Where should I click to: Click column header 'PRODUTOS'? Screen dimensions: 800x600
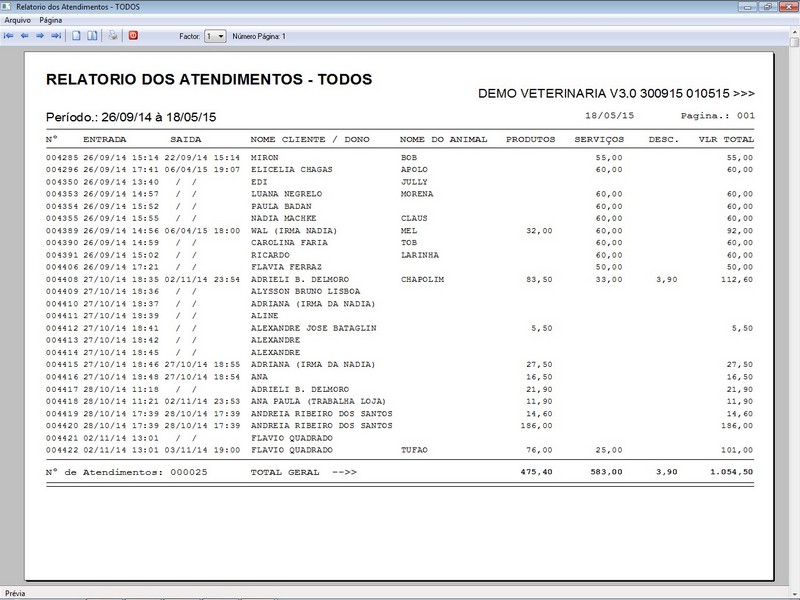531,139
